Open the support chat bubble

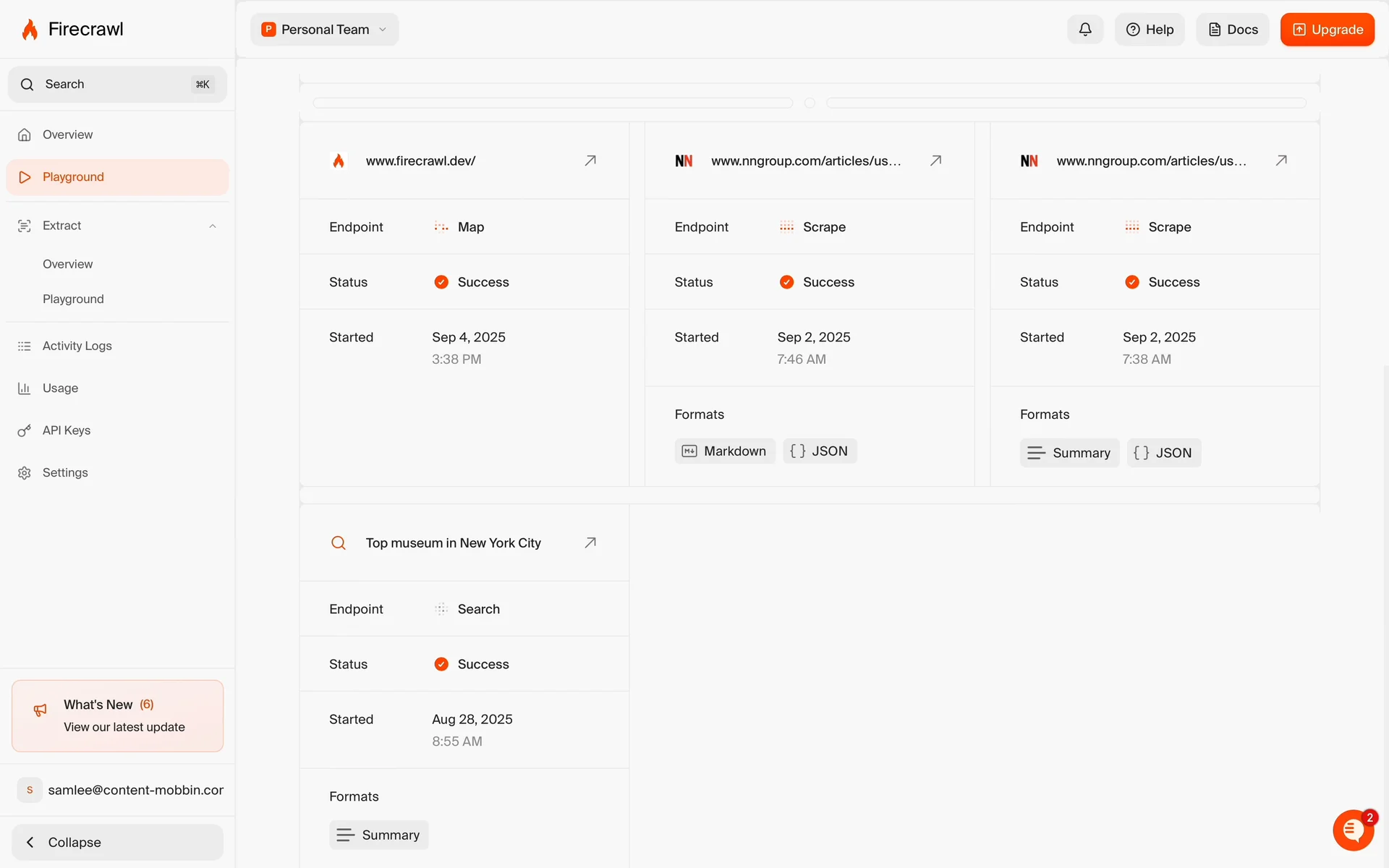click(x=1353, y=830)
